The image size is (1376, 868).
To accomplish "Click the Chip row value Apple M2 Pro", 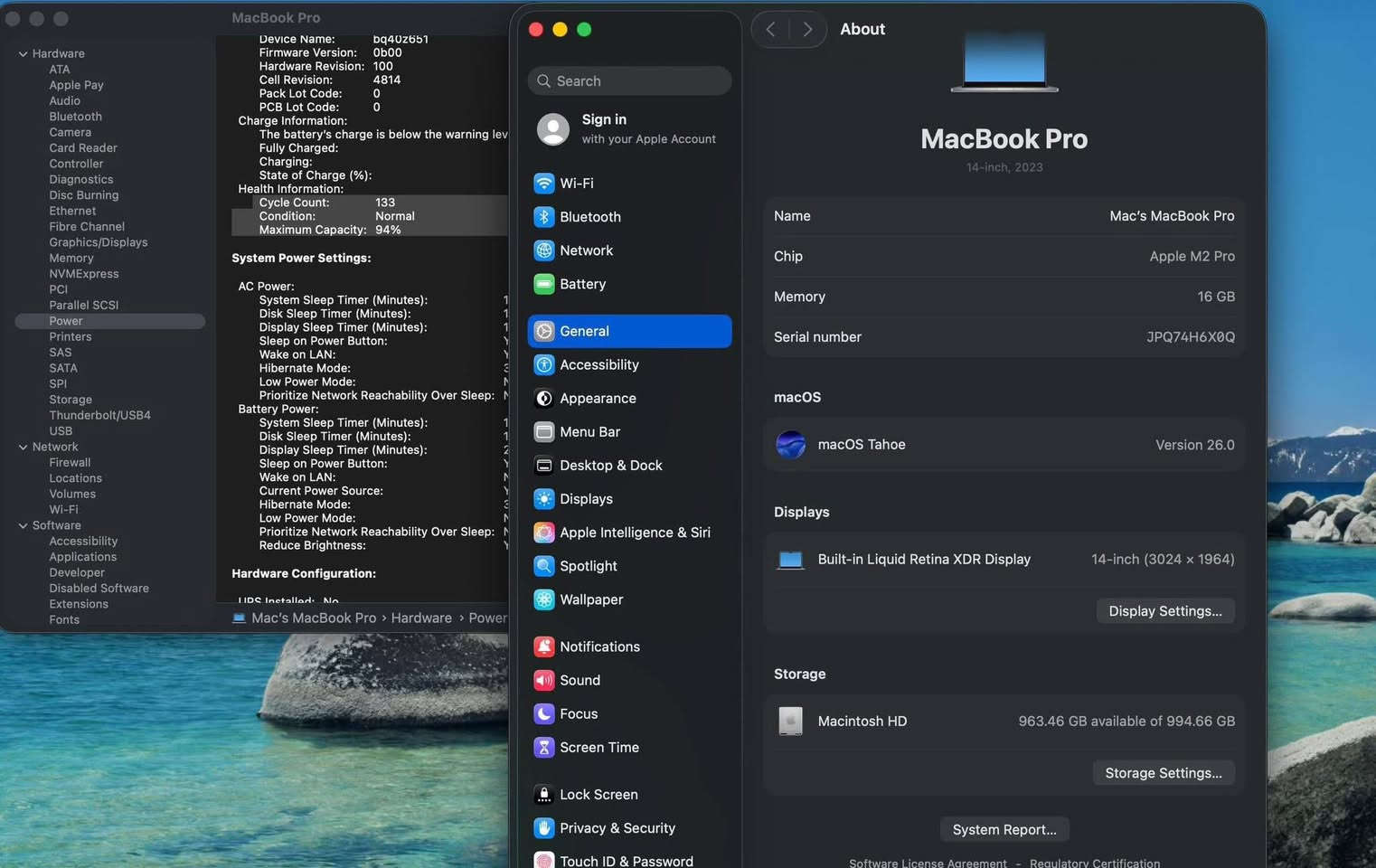I will coord(1192,257).
